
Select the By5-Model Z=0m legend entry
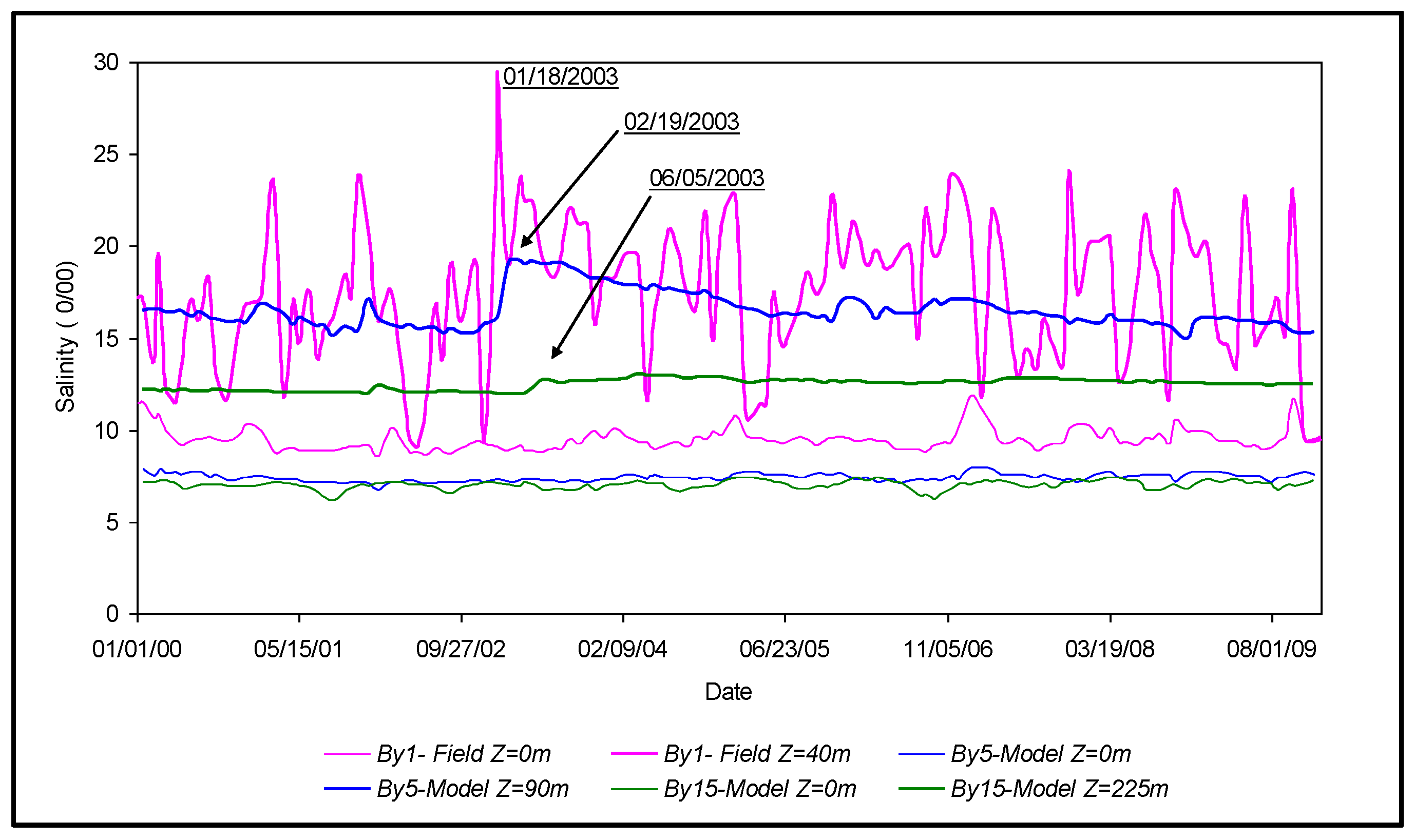click(1040, 754)
